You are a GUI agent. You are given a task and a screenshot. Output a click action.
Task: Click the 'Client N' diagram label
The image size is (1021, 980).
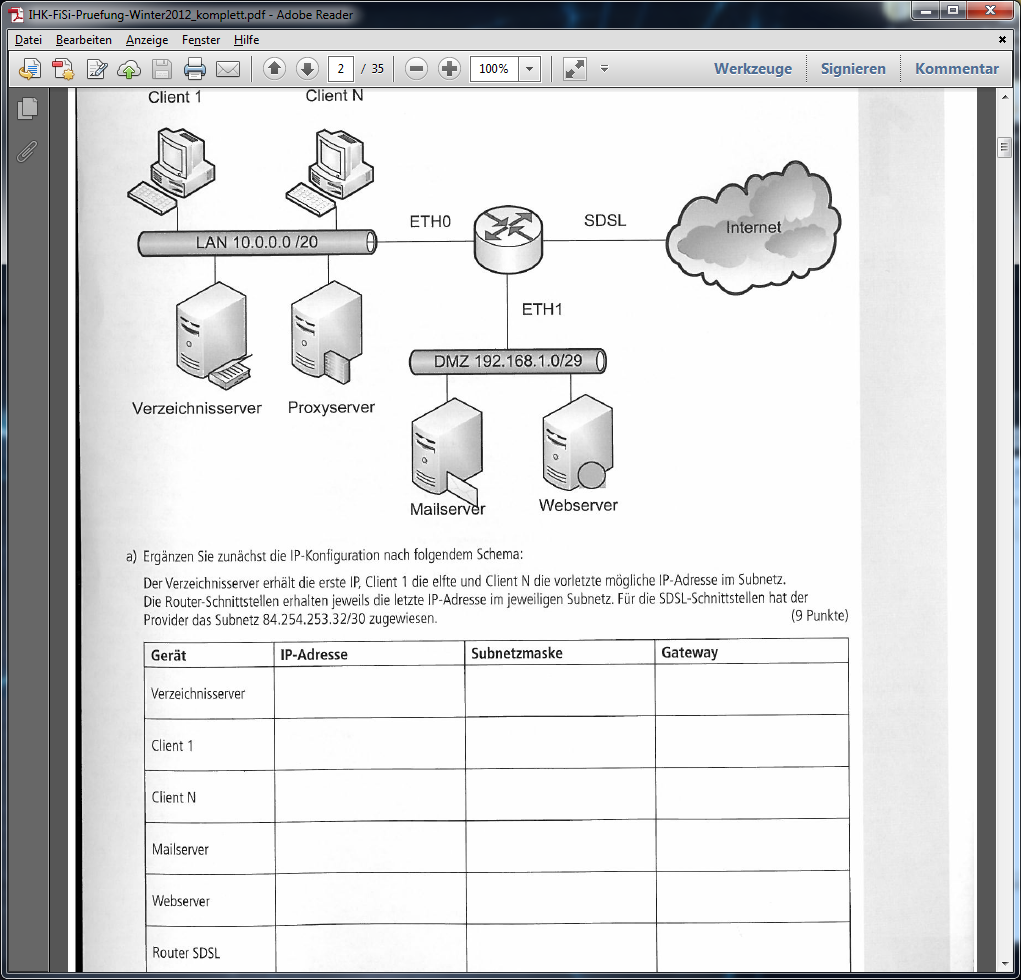[x=334, y=96]
